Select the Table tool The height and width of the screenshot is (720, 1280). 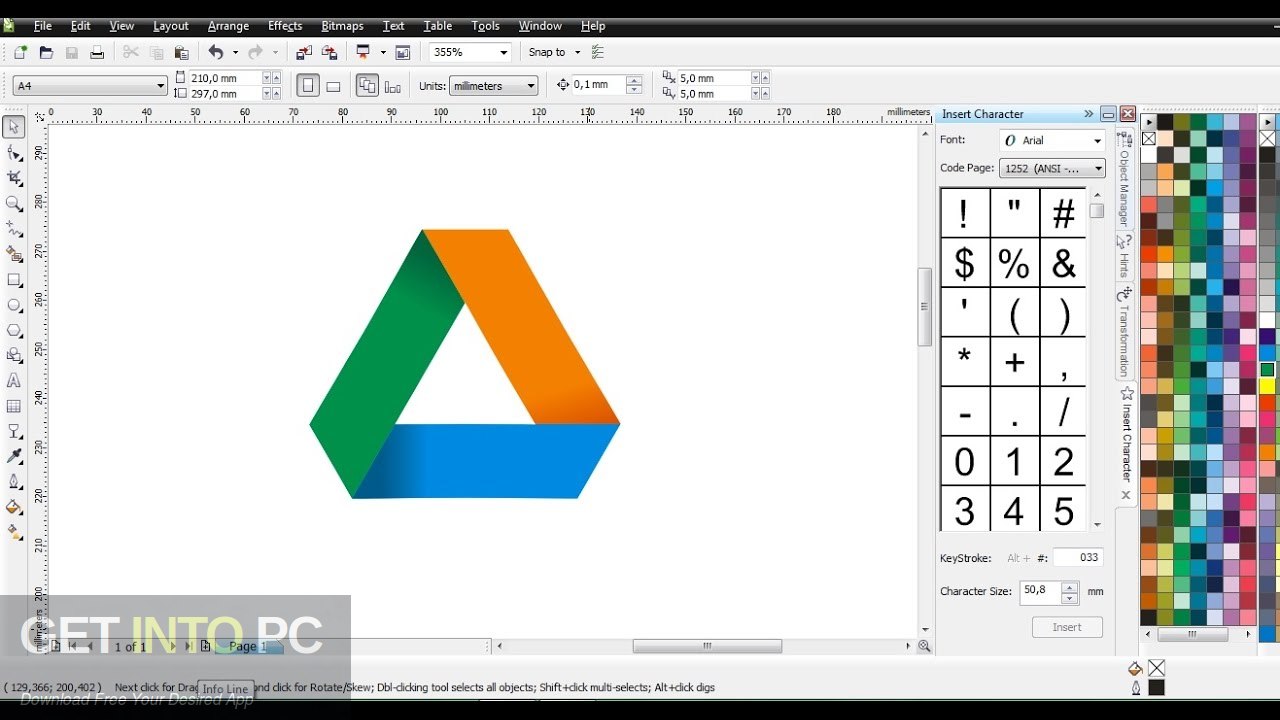coord(14,406)
